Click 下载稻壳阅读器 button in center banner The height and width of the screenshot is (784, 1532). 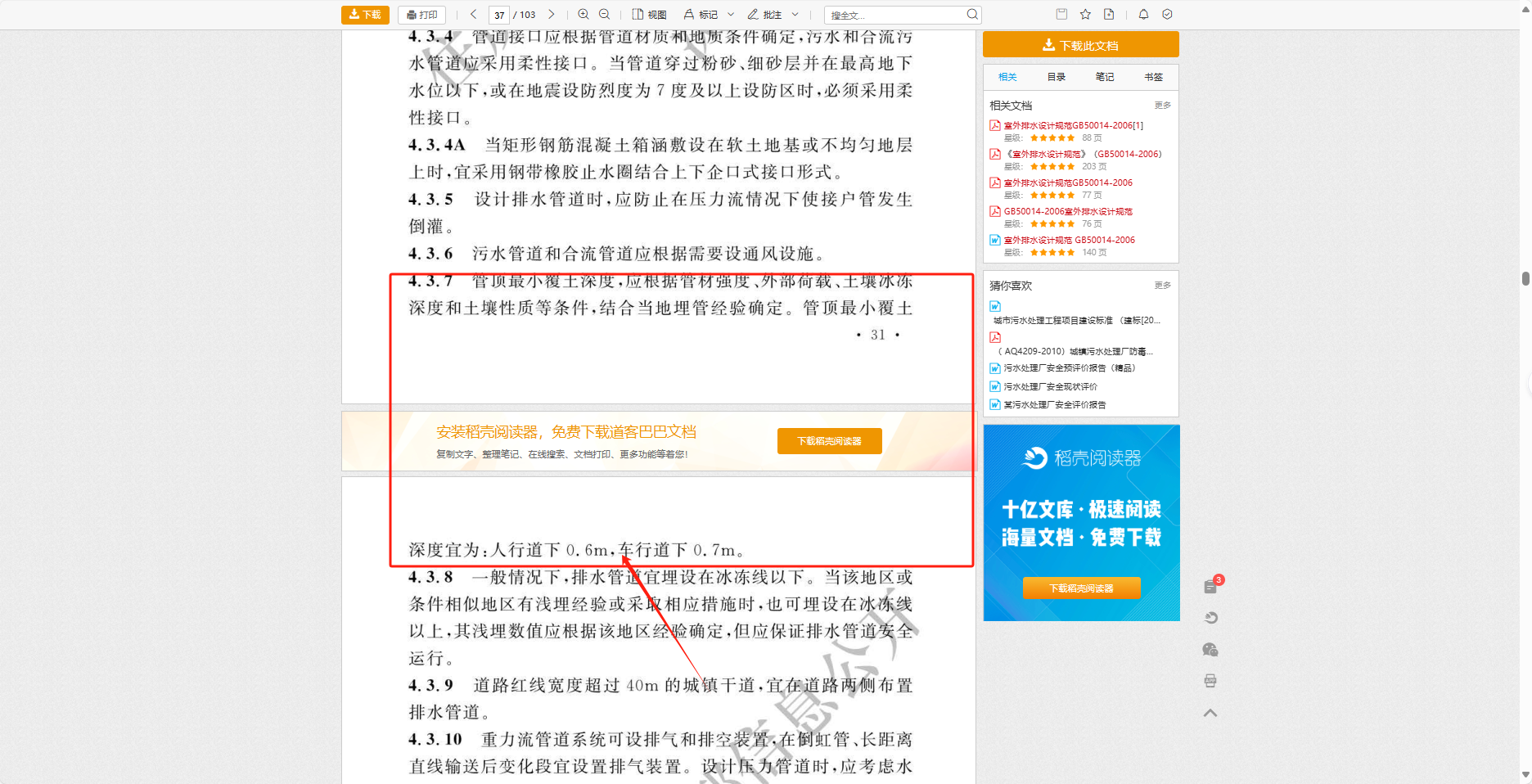830,441
